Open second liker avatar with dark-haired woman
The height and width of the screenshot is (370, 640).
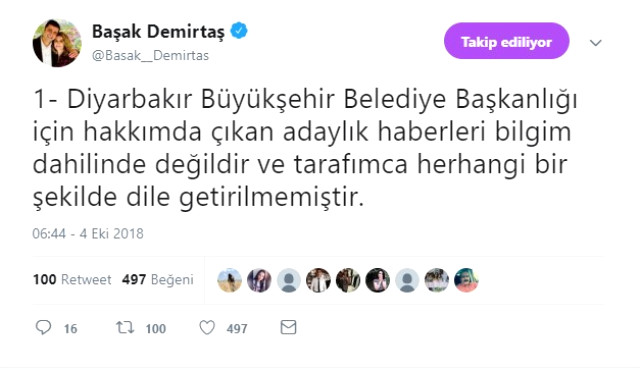coord(259,280)
